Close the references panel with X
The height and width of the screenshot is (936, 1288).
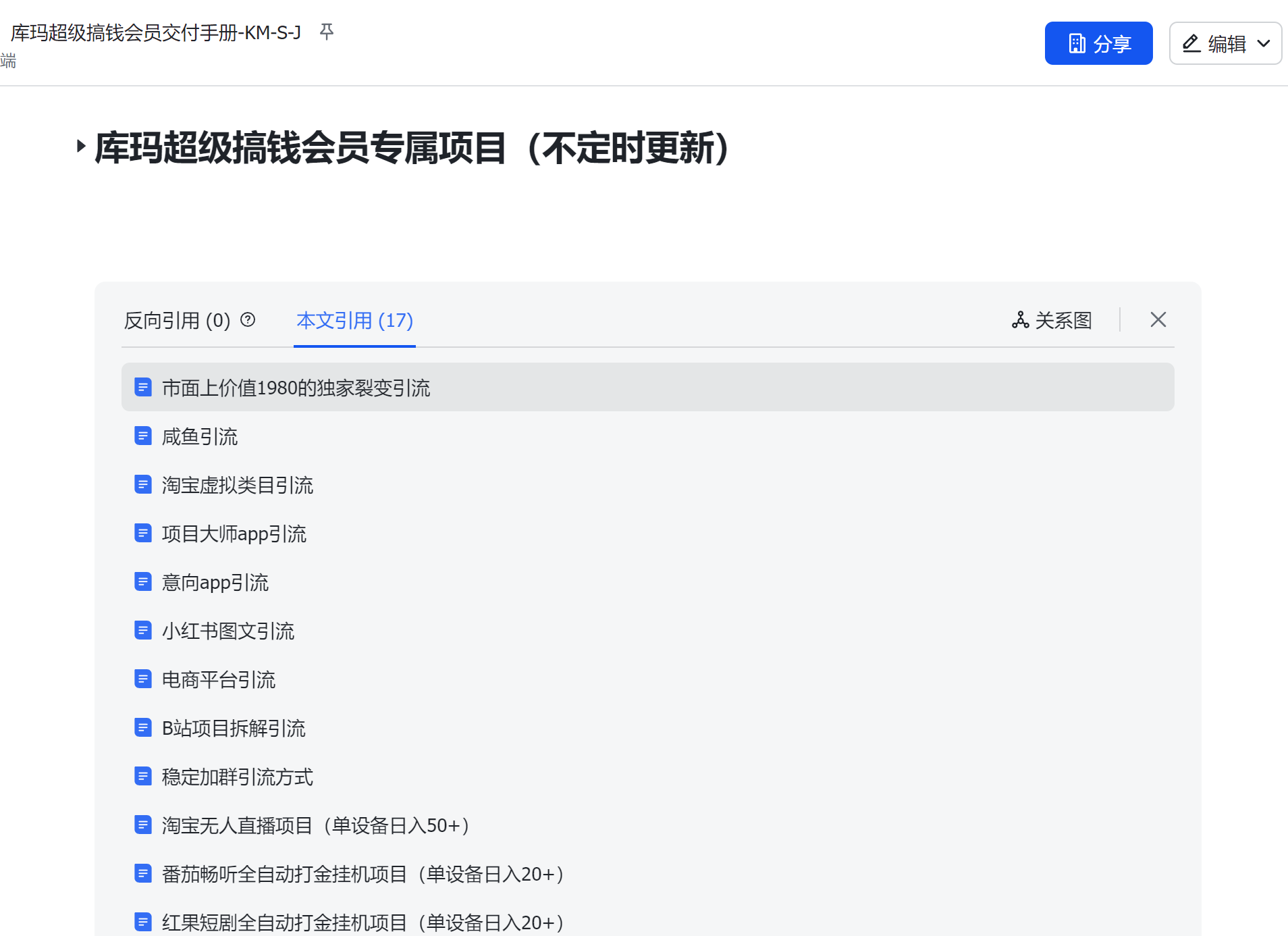pyautogui.click(x=1158, y=319)
